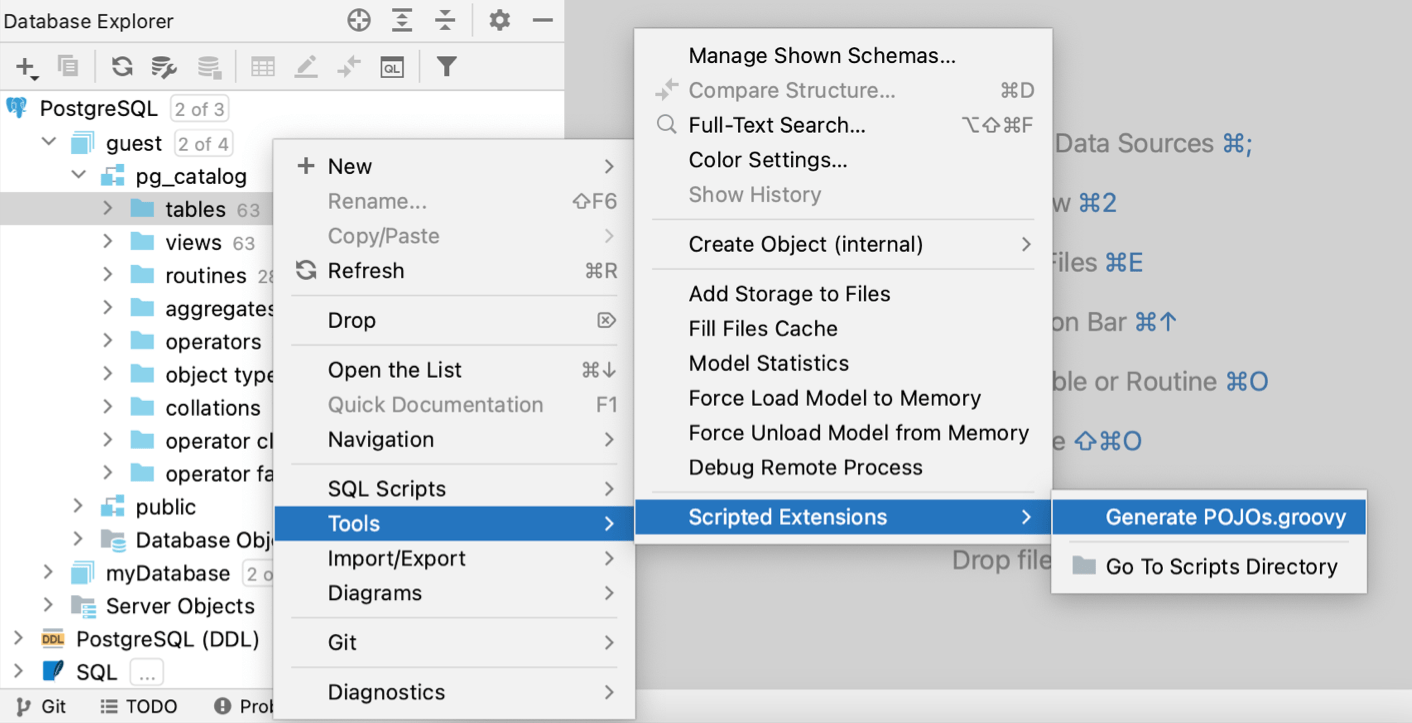Click the ellipsis next to SQL node

click(x=146, y=672)
